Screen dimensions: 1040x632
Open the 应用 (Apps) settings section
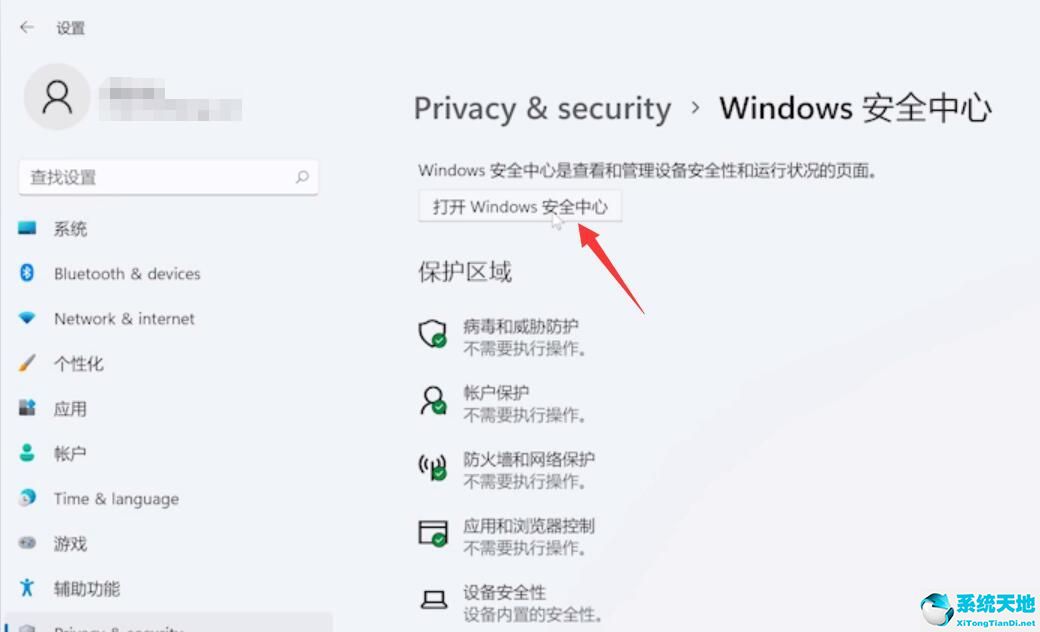[x=27, y=408]
